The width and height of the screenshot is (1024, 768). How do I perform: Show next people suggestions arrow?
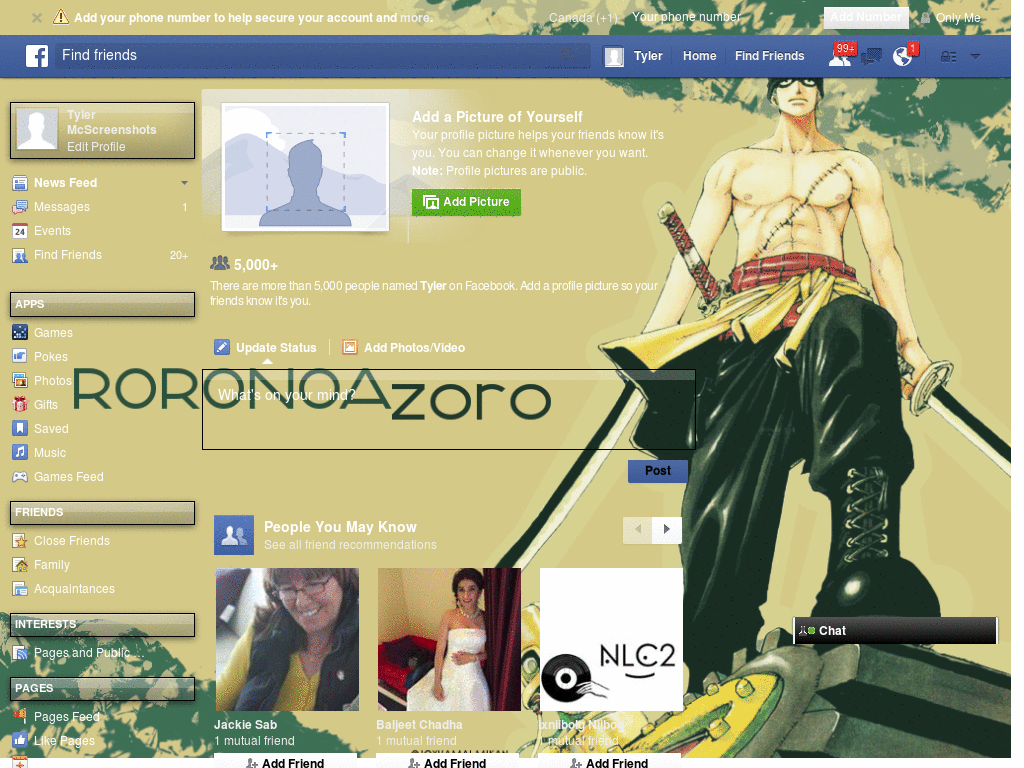pos(667,530)
